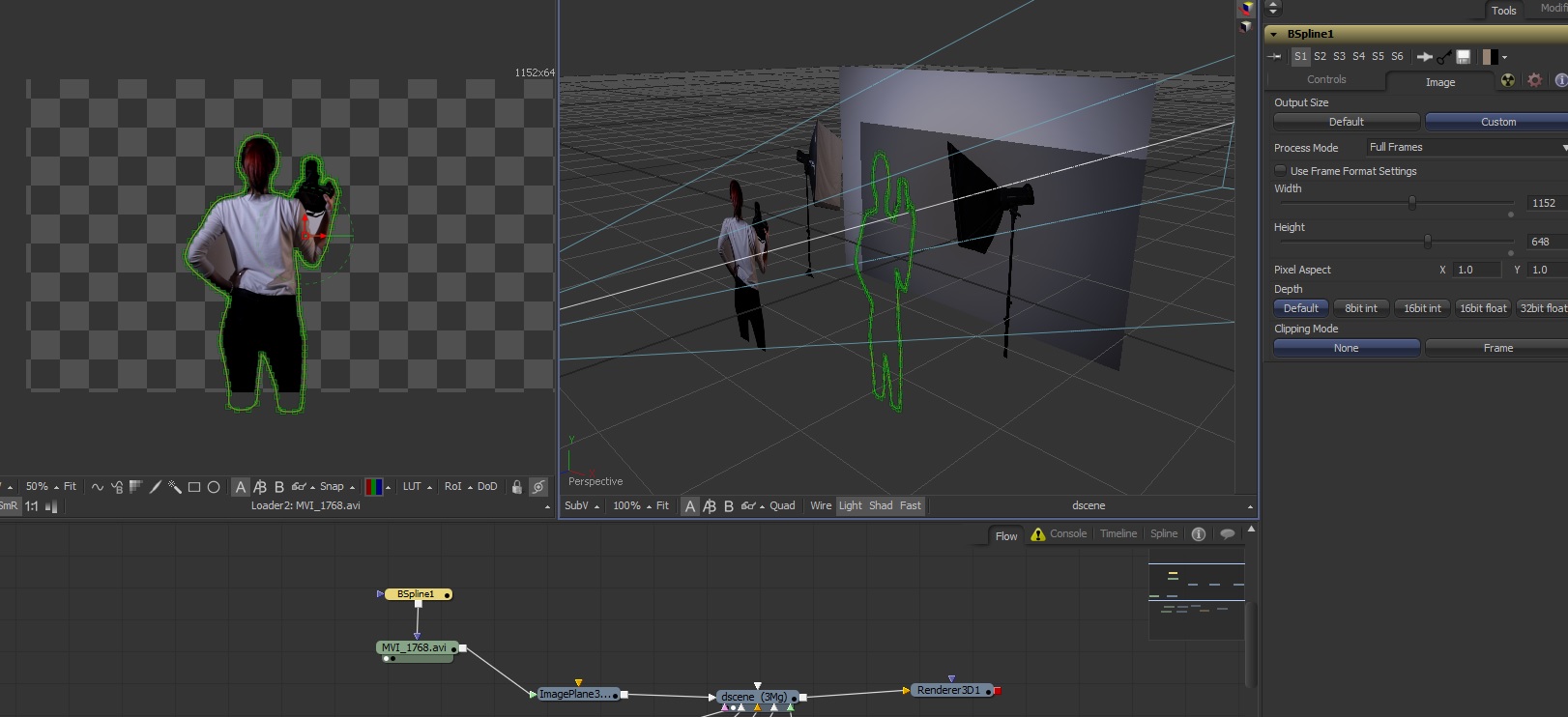Collapse the BSpline1 tool header
Screen dimensions: 1568x717
click(x=1274, y=35)
